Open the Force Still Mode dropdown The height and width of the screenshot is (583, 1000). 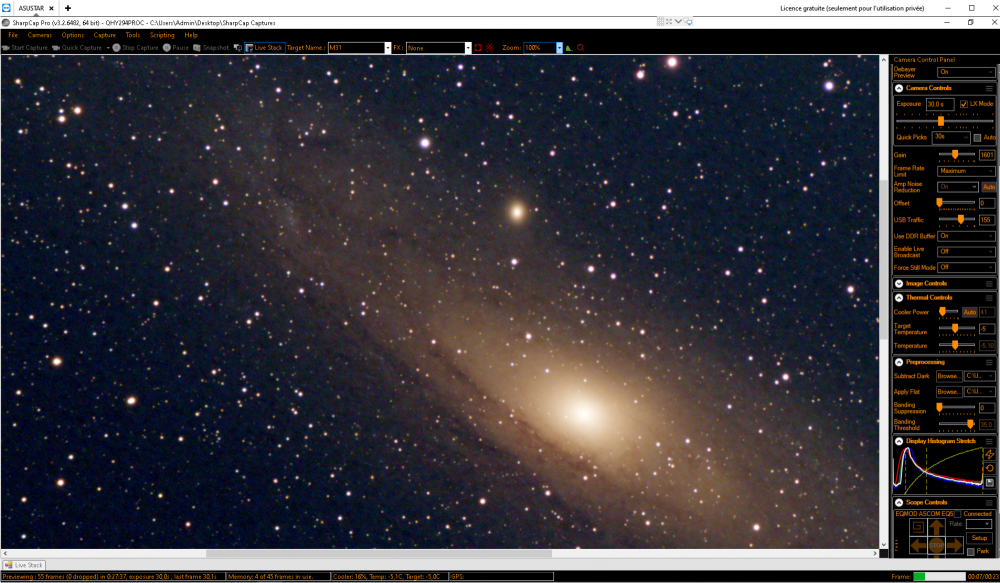click(966, 268)
